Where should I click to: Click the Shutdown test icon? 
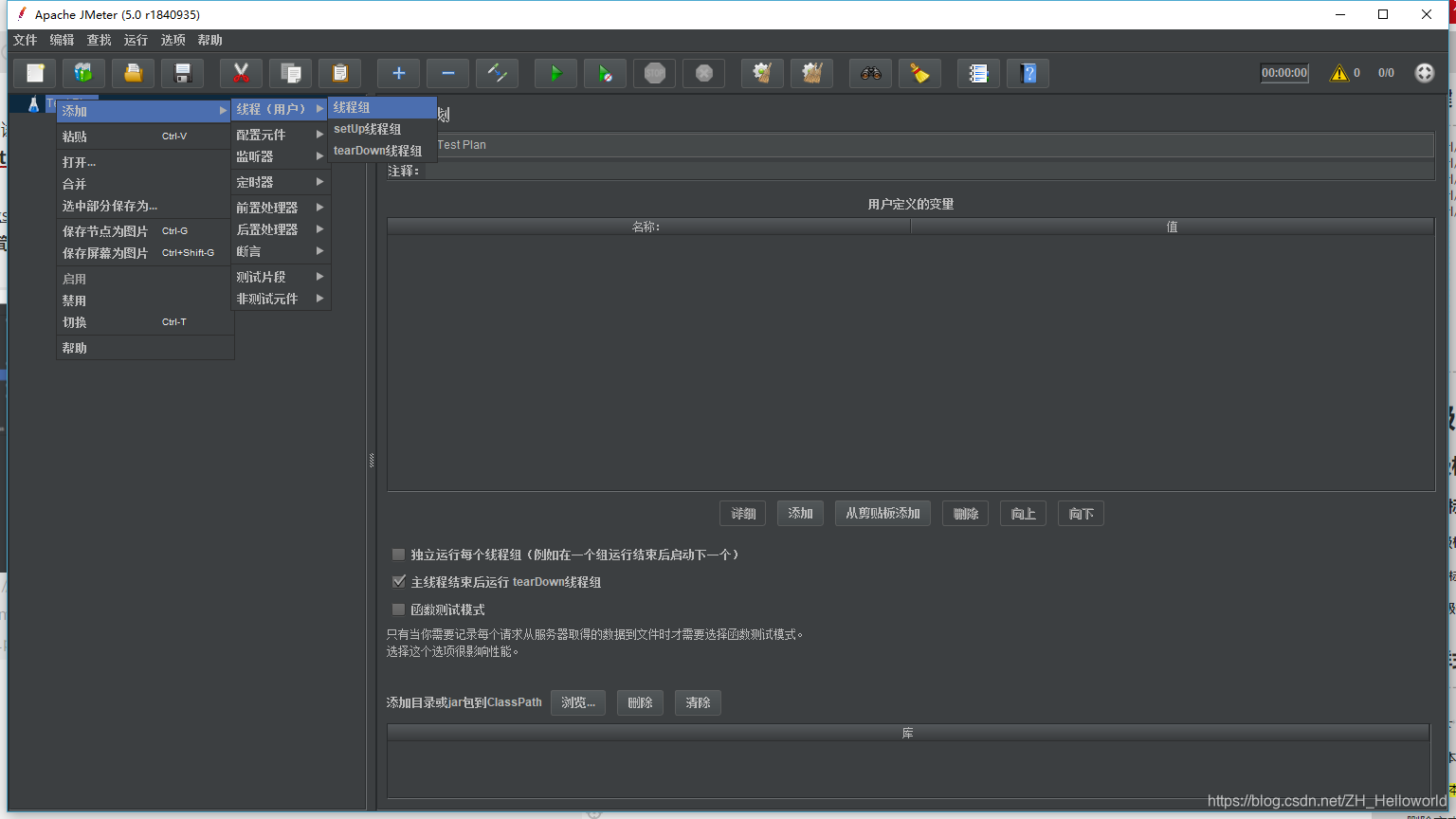[704, 73]
